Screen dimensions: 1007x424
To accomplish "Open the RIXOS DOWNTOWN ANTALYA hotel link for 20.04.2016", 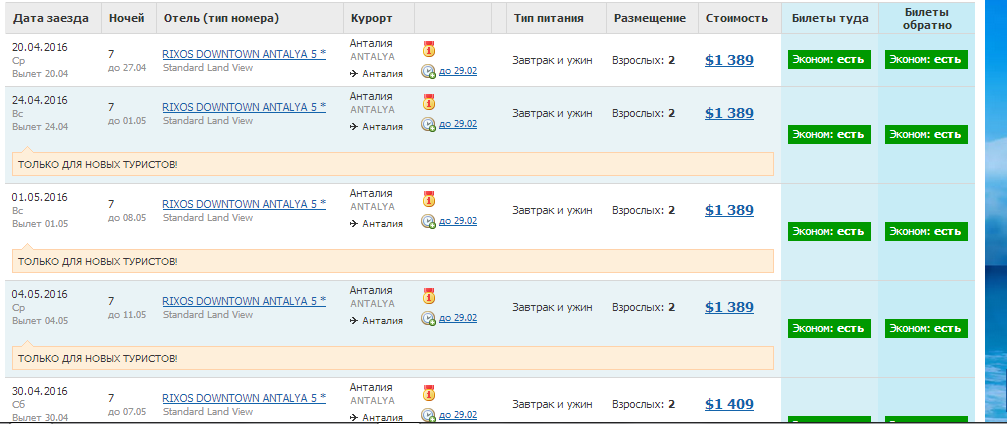I will (x=244, y=52).
